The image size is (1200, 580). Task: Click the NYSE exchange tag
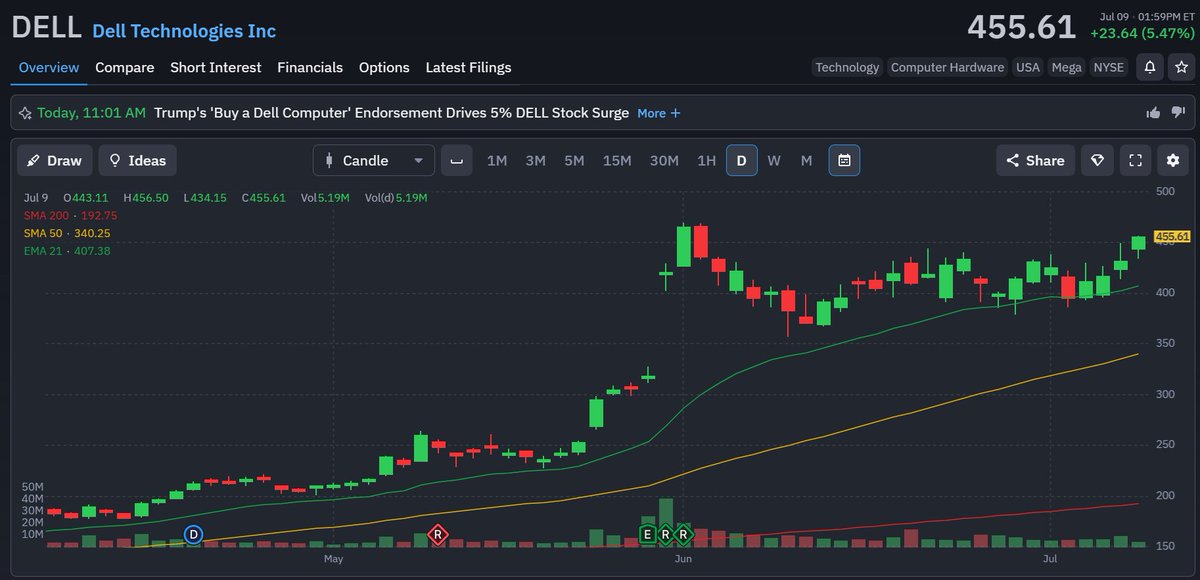point(1108,67)
